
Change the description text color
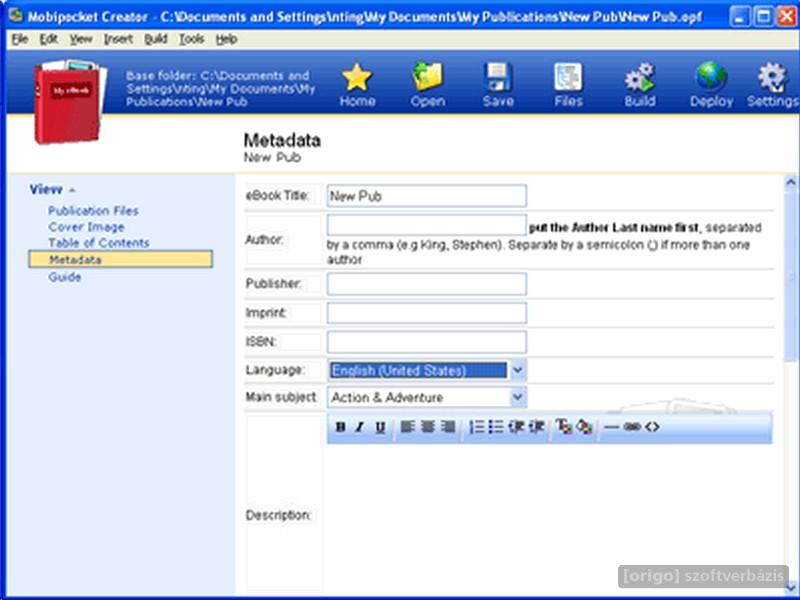[563, 427]
